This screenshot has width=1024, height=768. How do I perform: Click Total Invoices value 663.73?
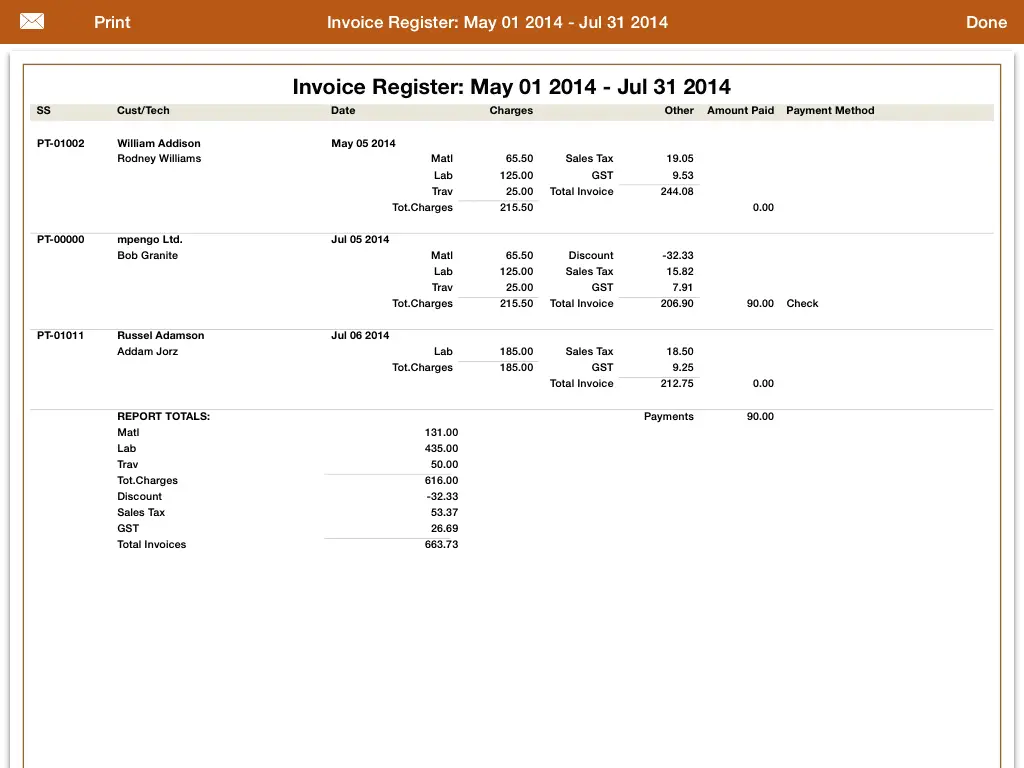coord(441,544)
